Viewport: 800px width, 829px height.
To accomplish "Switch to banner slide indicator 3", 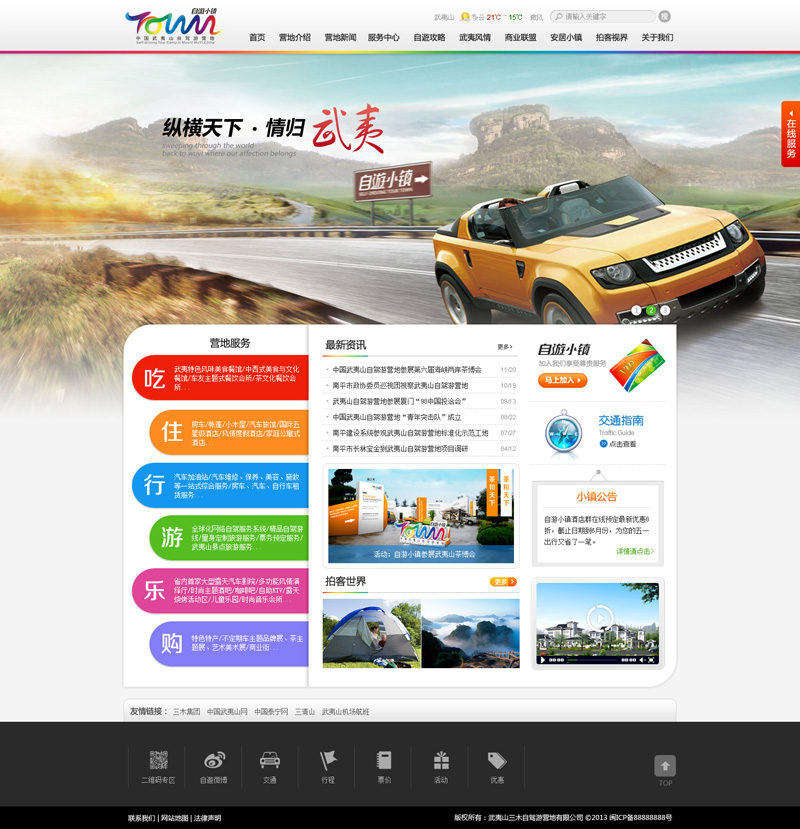I will click(665, 310).
